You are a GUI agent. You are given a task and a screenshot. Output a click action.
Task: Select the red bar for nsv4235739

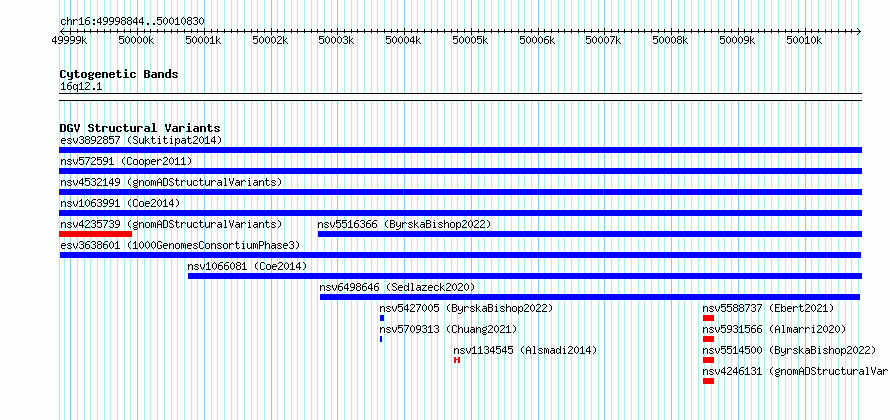[x=95, y=234]
